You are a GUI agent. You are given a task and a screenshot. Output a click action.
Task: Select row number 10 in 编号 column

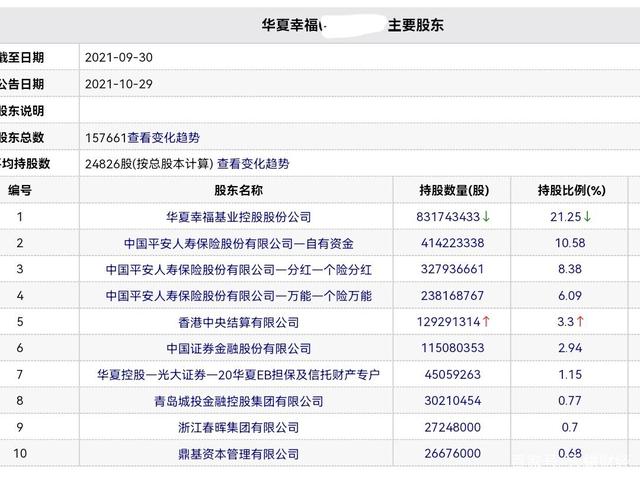coord(20,453)
